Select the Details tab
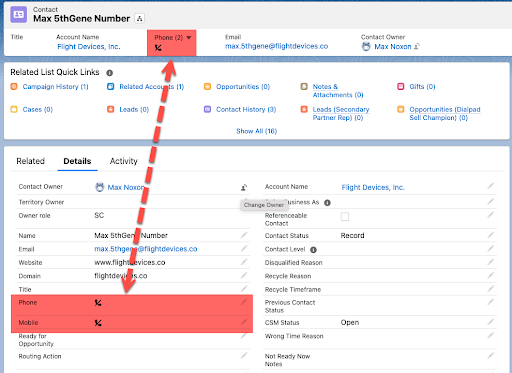512x373 pixels. coord(77,161)
